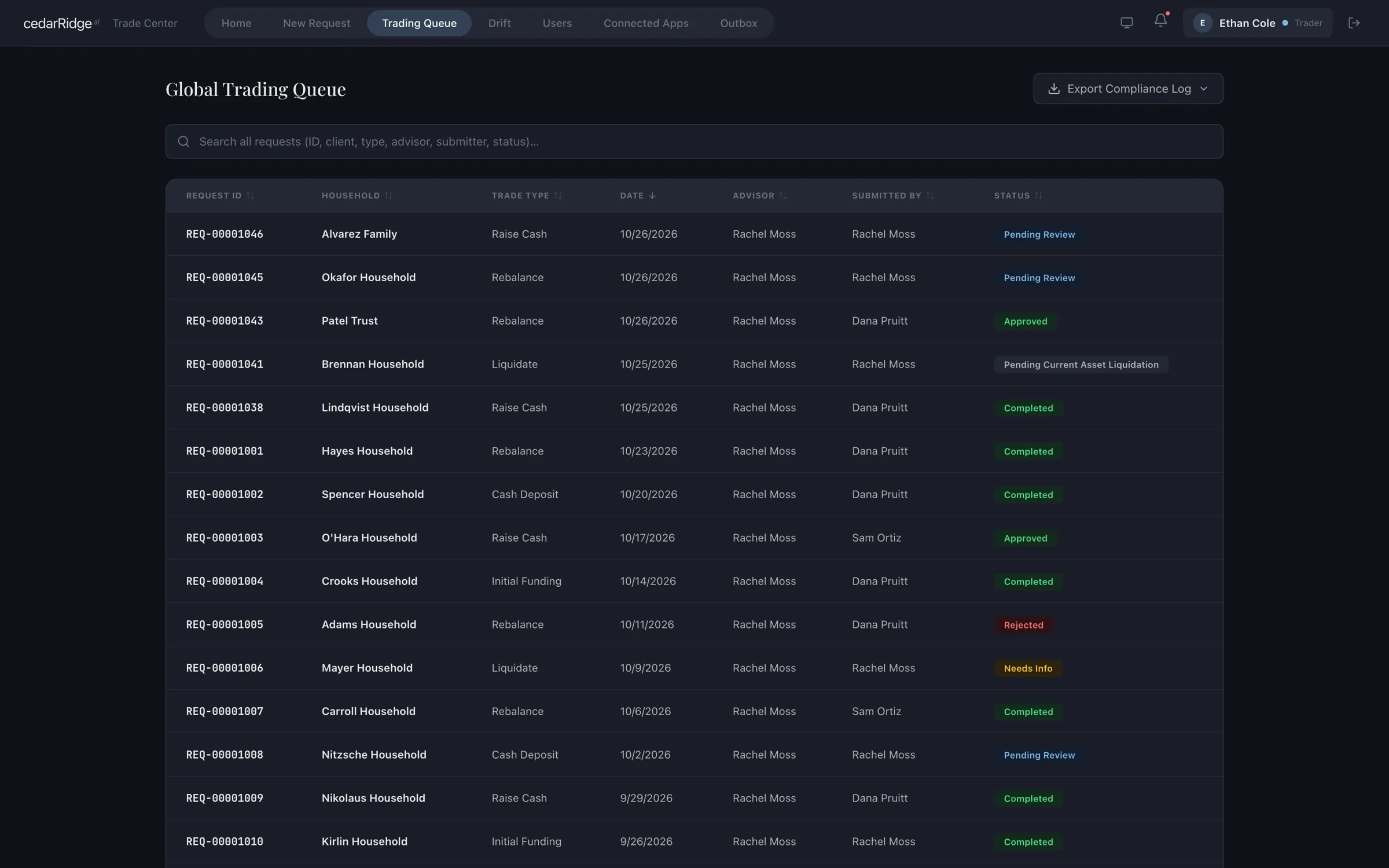Click Initial Funding for Crooks Household

point(526,581)
